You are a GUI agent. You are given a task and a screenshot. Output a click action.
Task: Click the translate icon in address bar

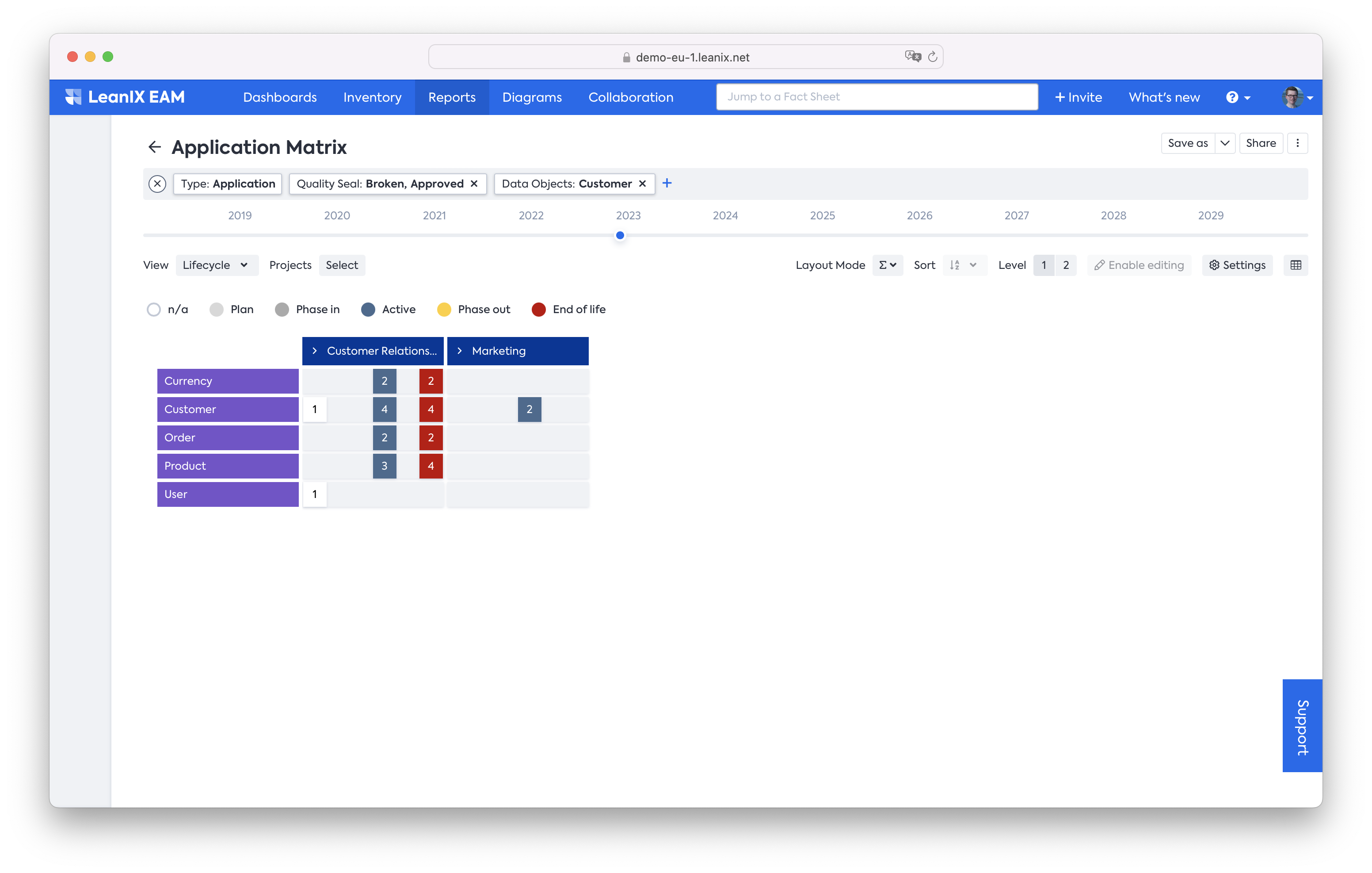913,57
